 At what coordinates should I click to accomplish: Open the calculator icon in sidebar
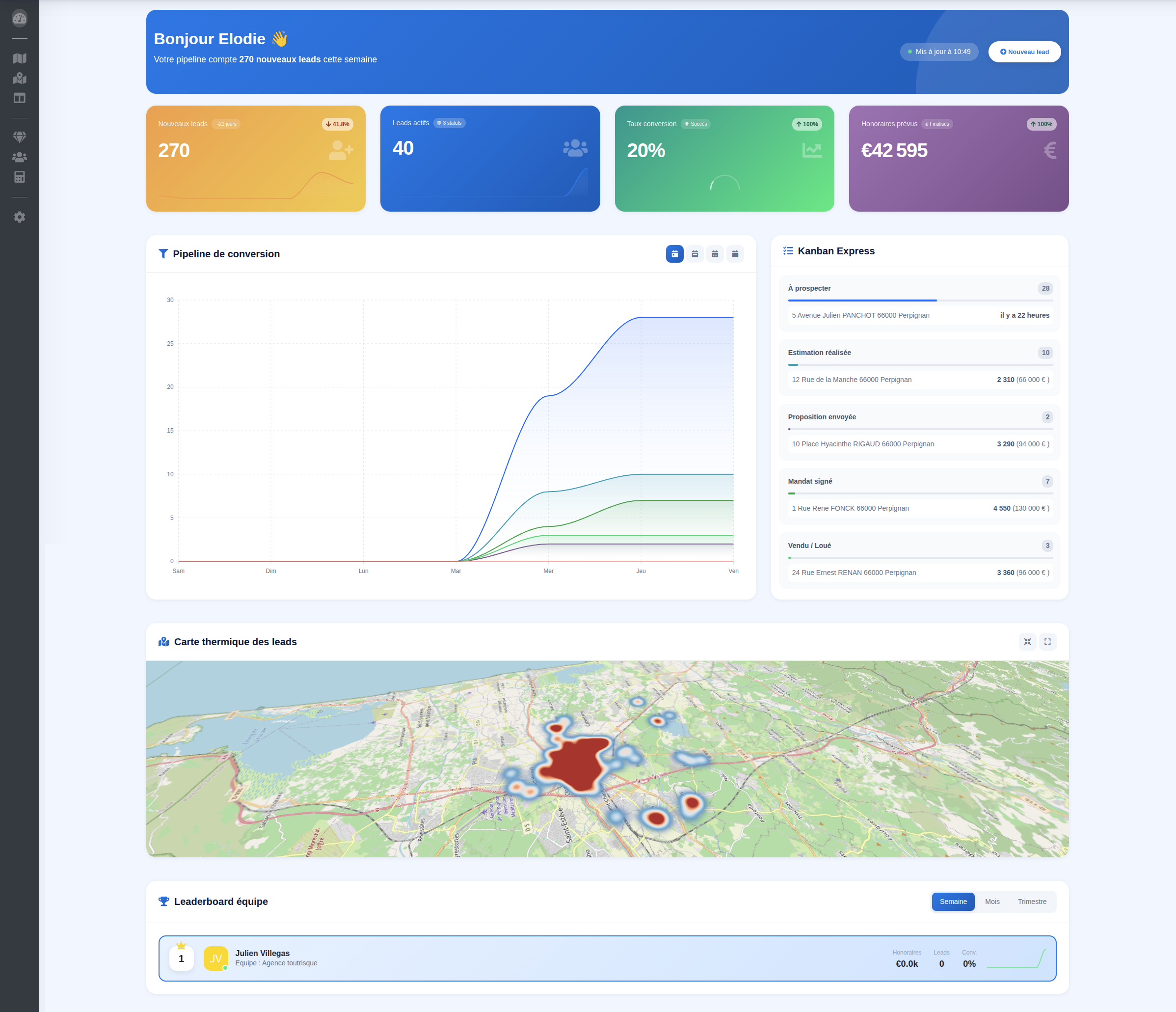pyautogui.click(x=19, y=177)
